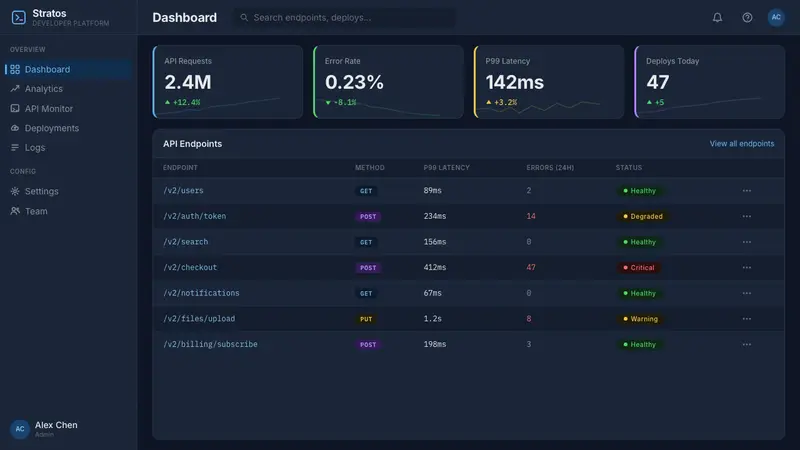800x450 pixels.
Task: Click the Deploys Today 47 card
Action: click(710, 82)
